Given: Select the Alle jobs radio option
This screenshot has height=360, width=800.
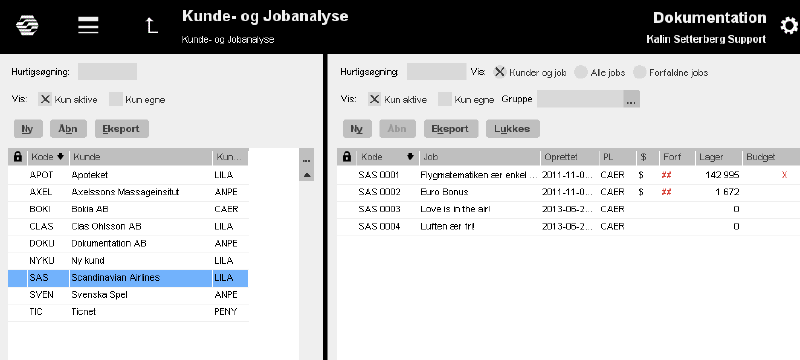Looking at the screenshot, I should pyautogui.click(x=581, y=72).
